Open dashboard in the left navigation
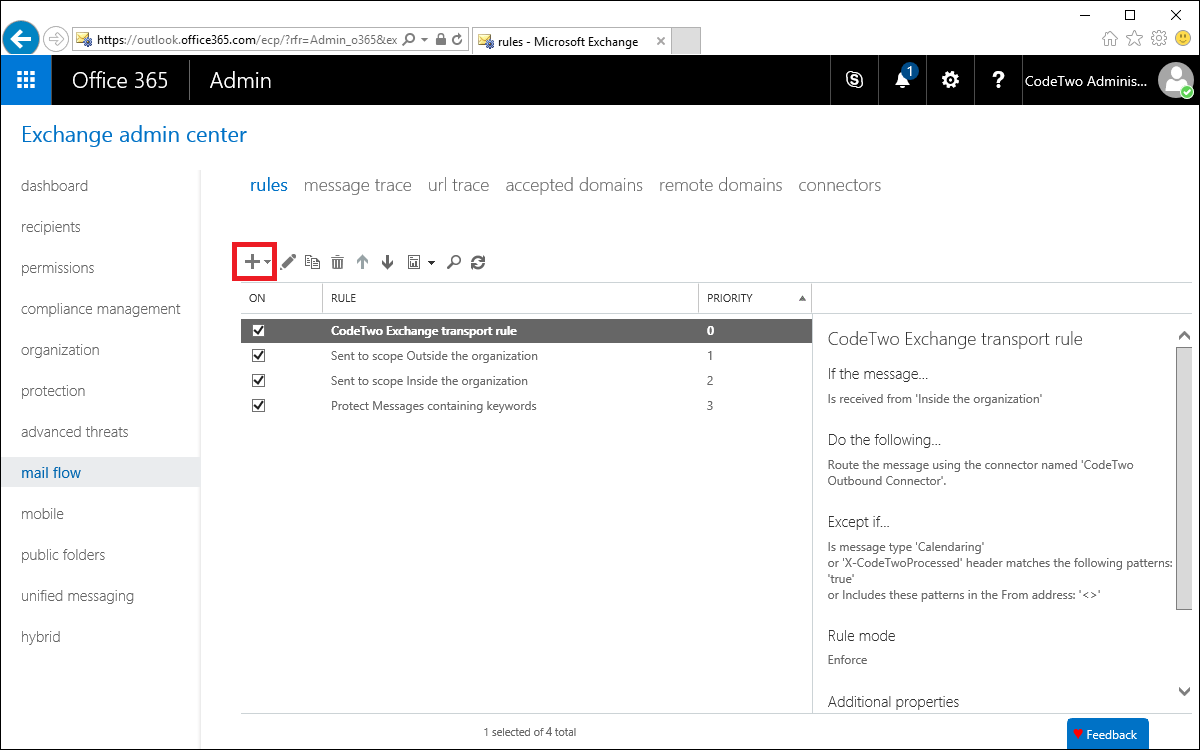 [x=54, y=186]
